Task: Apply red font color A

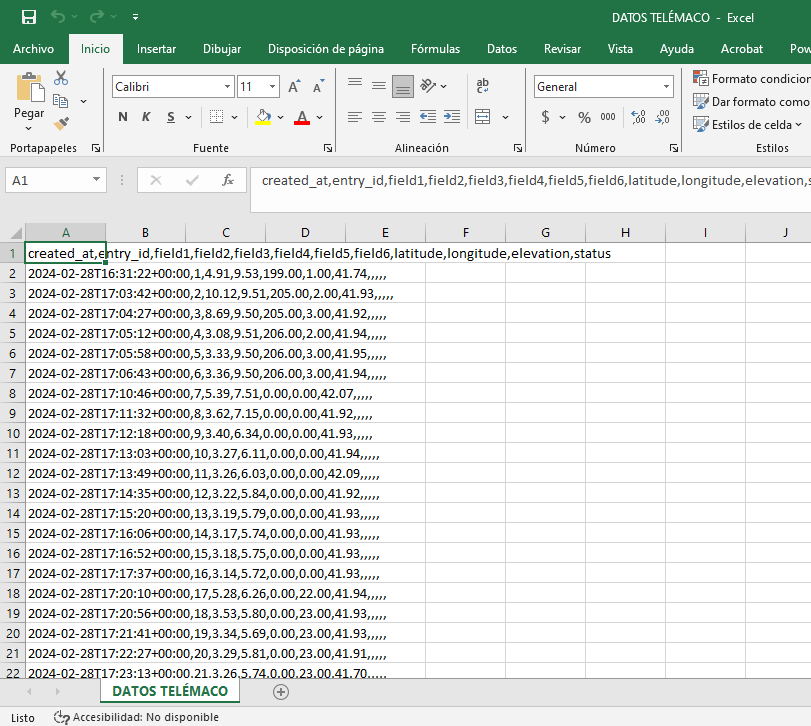Action: pos(302,117)
